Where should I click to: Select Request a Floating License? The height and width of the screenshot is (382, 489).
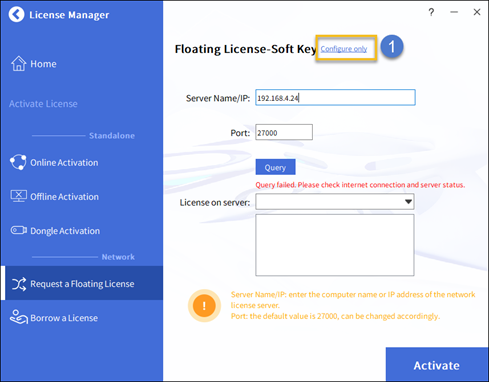pyautogui.click(x=82, y=283)
